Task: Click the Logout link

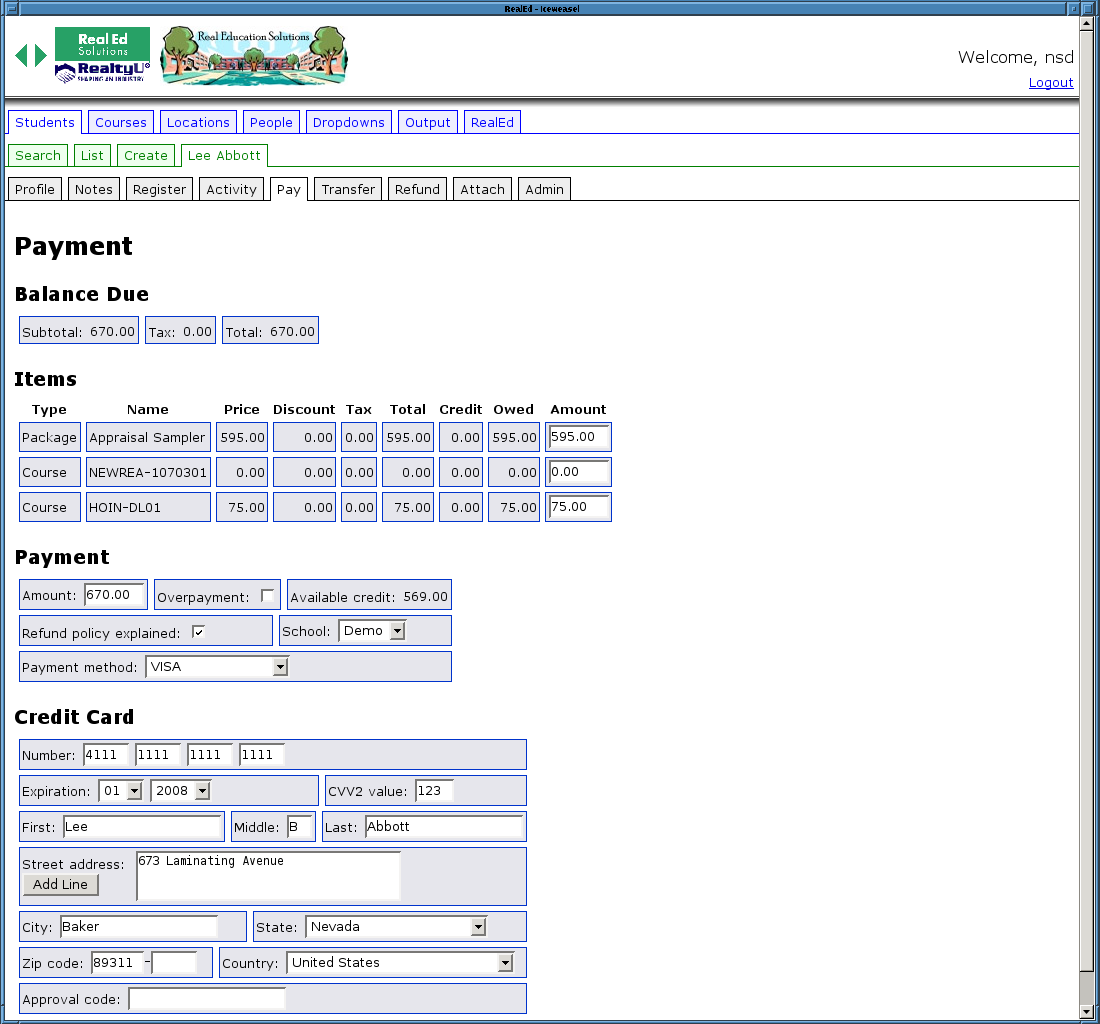Action: (1051, 83)
